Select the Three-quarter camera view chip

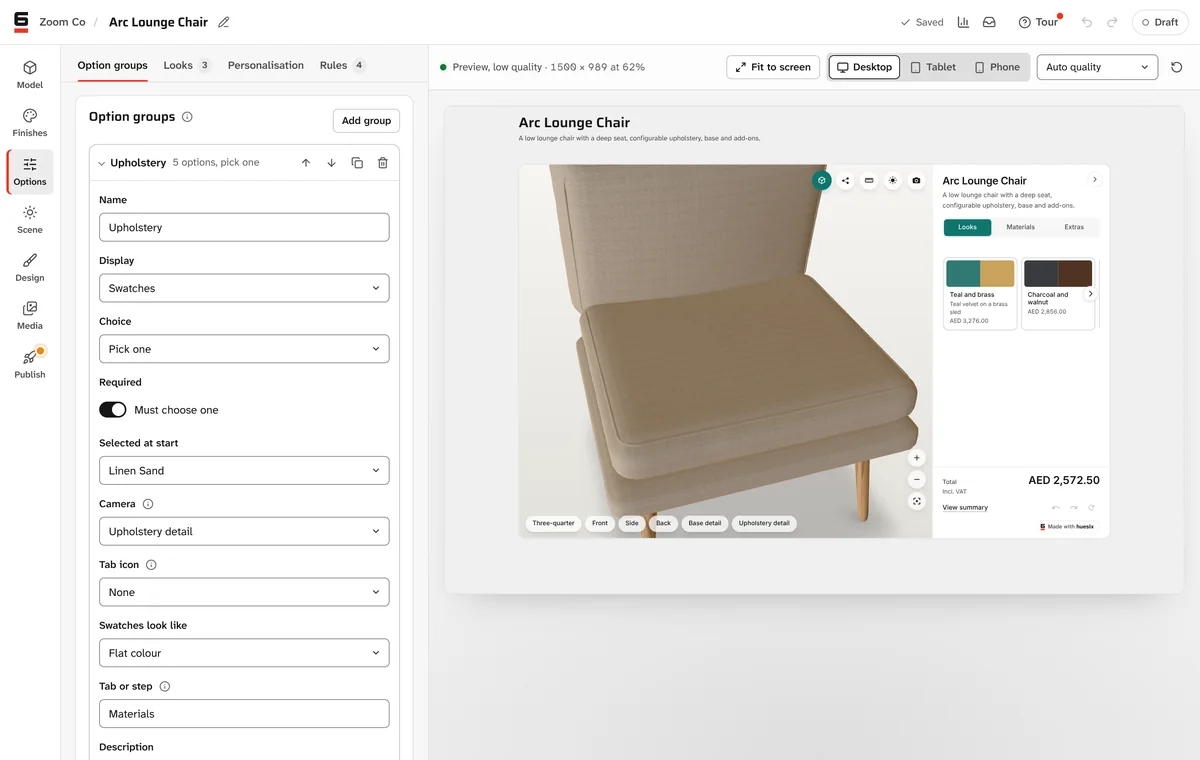(553, 523)
